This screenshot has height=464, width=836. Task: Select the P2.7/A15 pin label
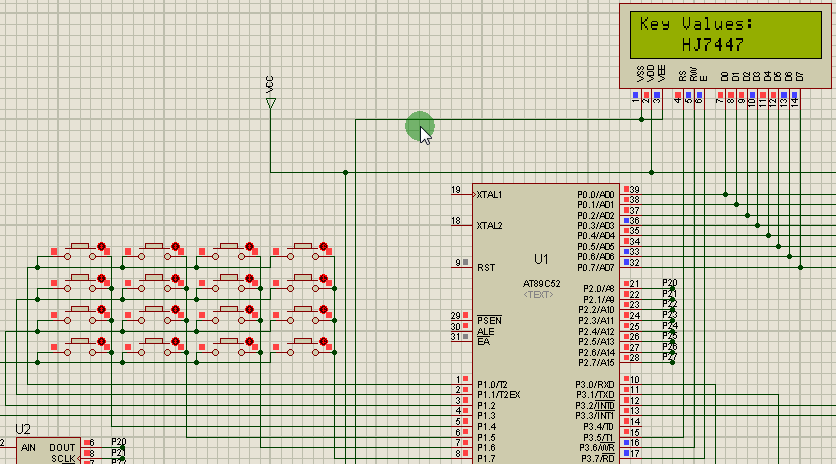[x=597, y=363]
